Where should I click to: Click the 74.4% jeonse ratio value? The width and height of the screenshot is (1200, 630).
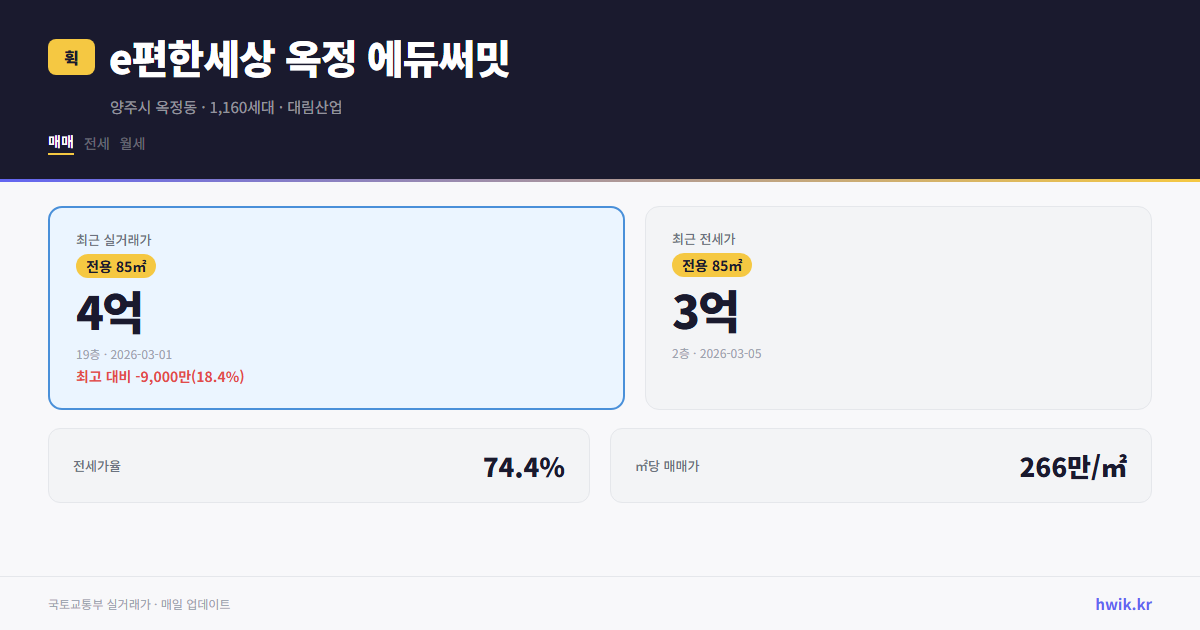click(x=522, y=465)
